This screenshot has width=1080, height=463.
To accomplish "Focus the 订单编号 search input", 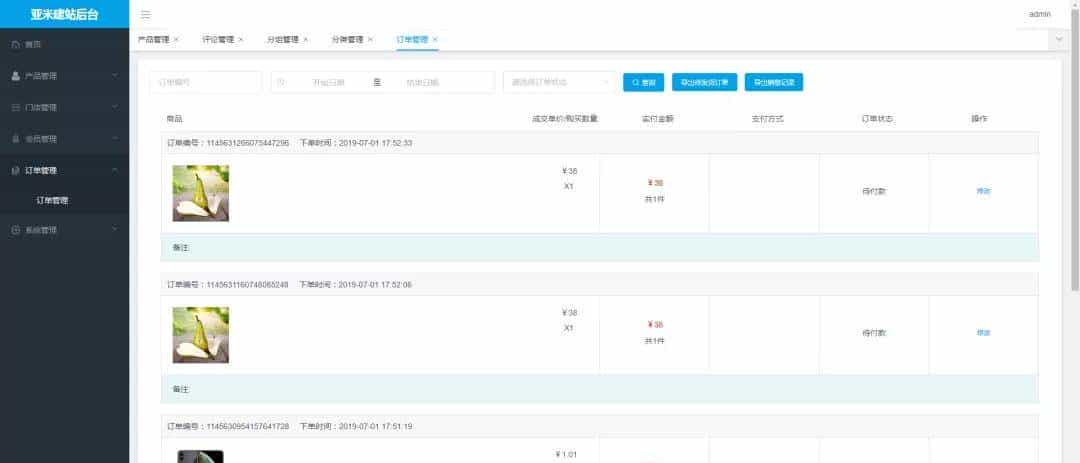I will (x=205, y=82).
